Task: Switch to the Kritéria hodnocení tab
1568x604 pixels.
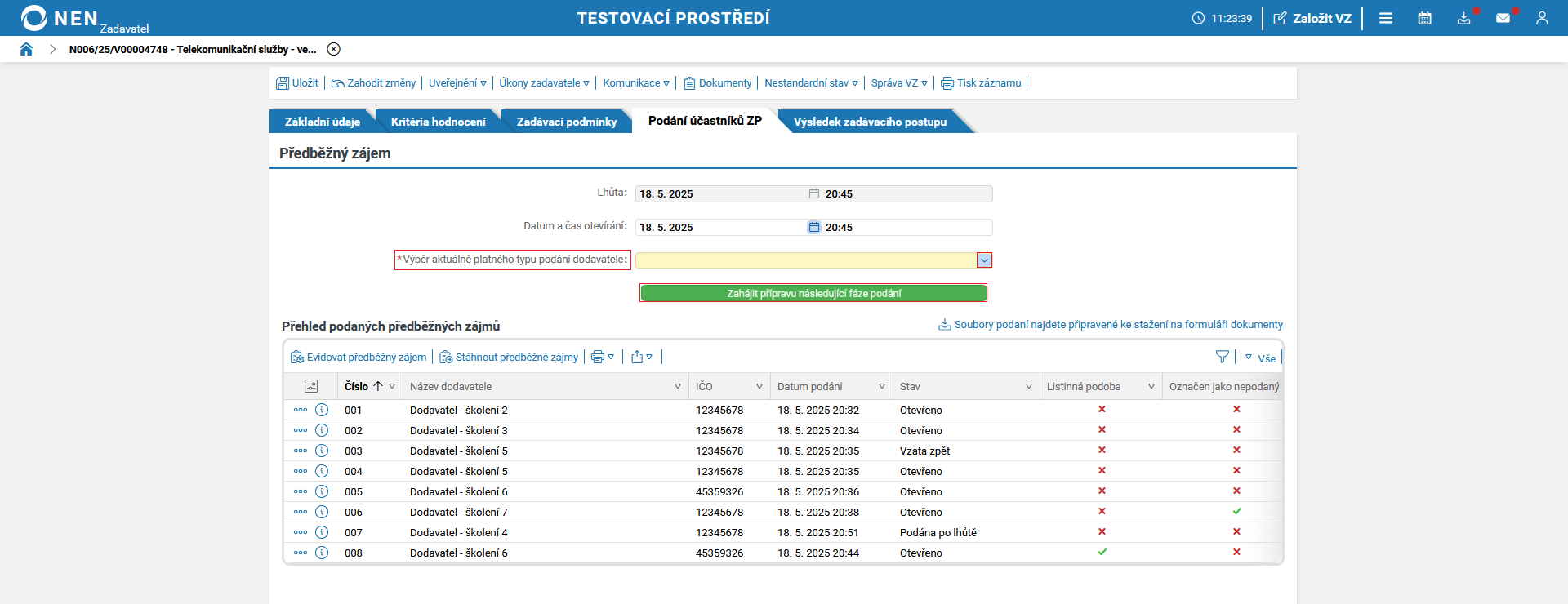Action: click(438, 122)
